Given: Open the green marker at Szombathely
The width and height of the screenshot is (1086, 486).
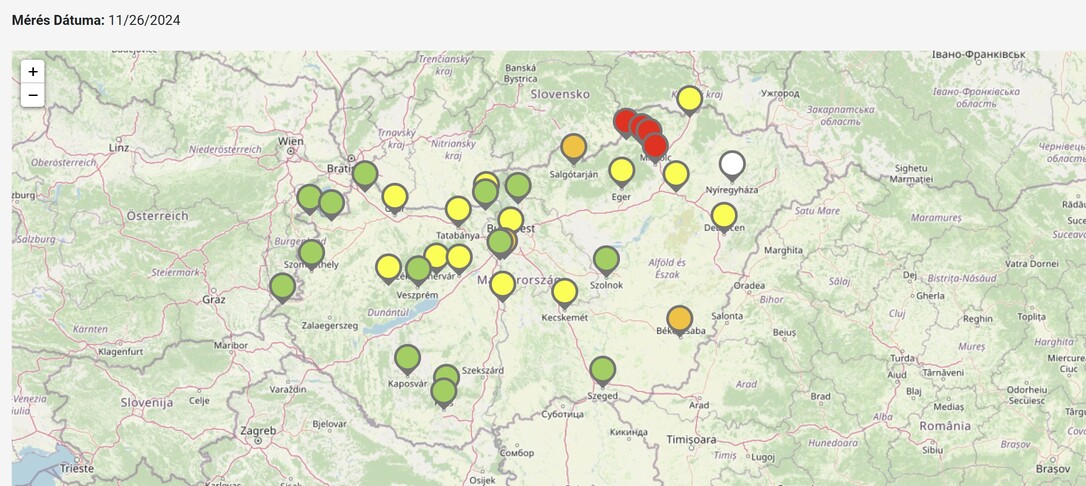Looking at the screenshot, I should [312, 255].
